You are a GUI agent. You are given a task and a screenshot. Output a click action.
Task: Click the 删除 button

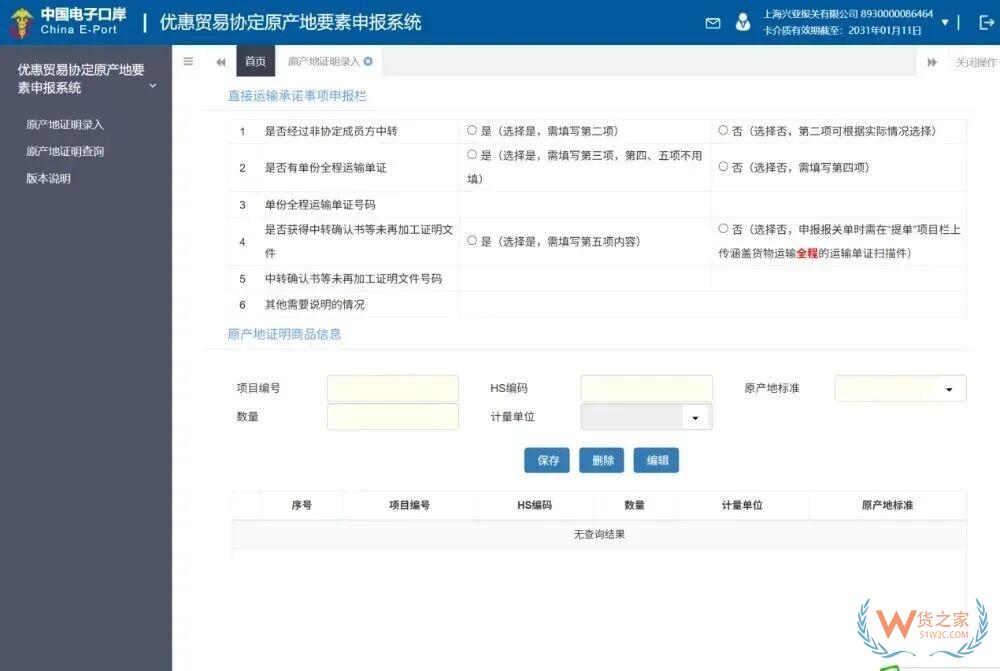point(601,460)
